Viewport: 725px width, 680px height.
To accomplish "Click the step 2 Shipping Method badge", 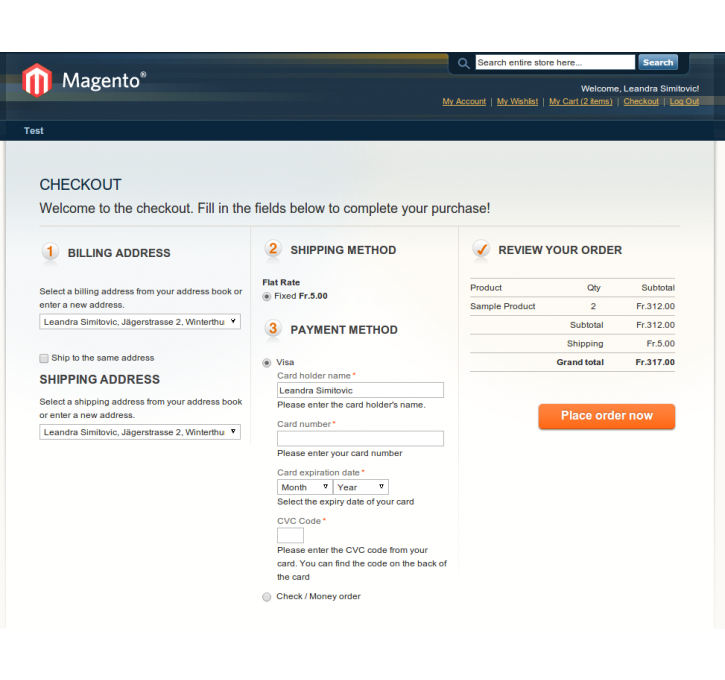I will click(x=273, y=249).
